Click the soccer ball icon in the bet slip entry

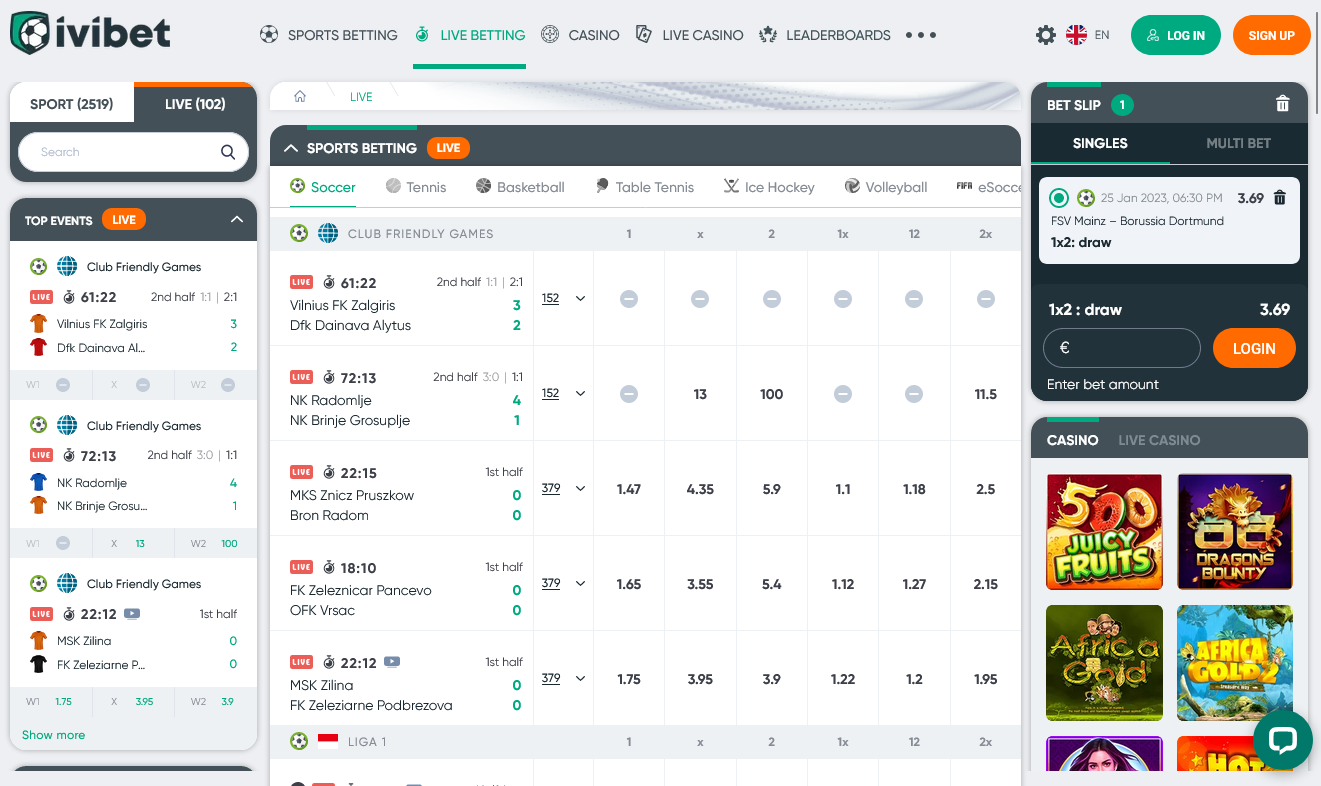tap(1086, 198)
